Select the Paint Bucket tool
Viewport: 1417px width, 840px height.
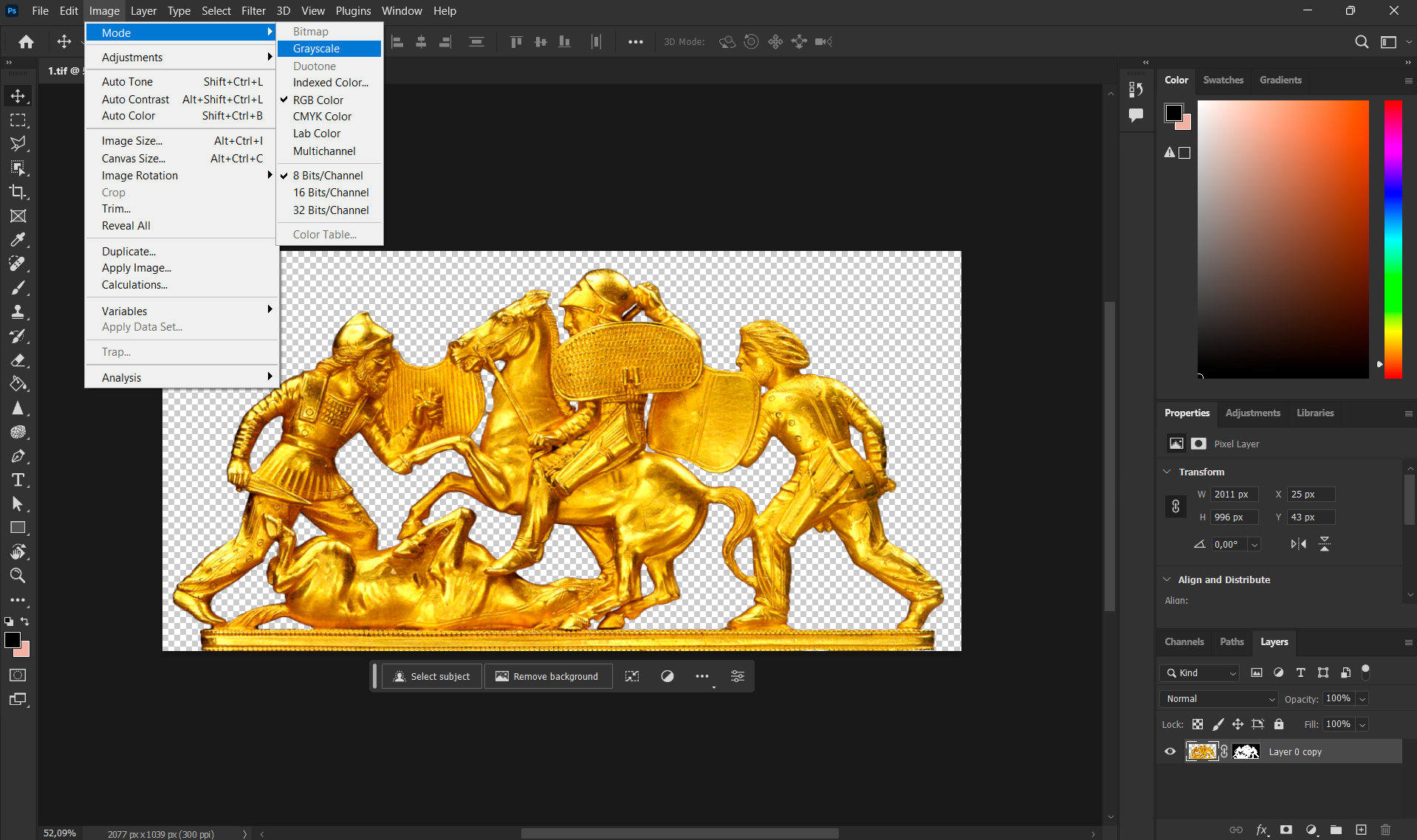click(18, 384)
